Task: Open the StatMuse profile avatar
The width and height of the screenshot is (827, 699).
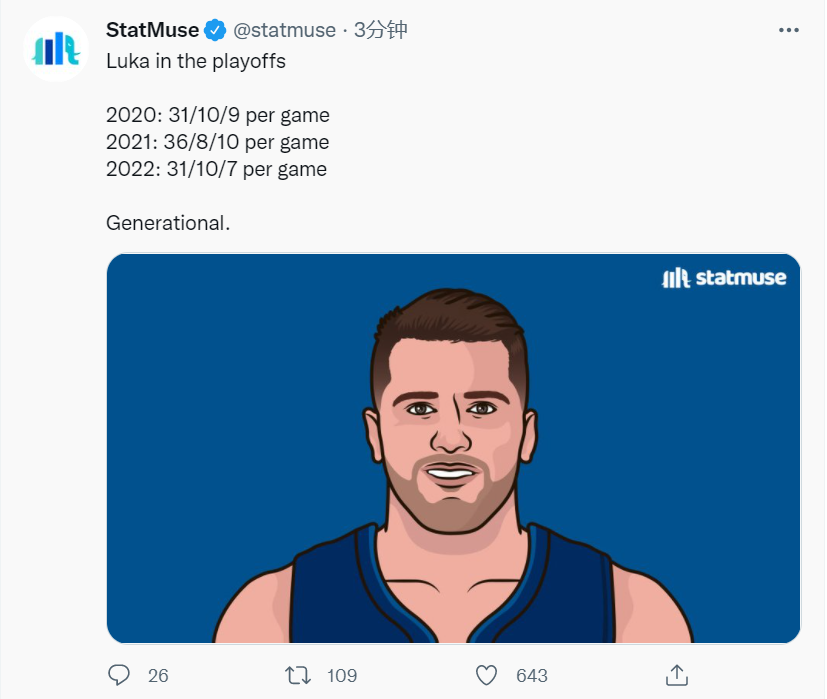Action: (x=56, y=49)
